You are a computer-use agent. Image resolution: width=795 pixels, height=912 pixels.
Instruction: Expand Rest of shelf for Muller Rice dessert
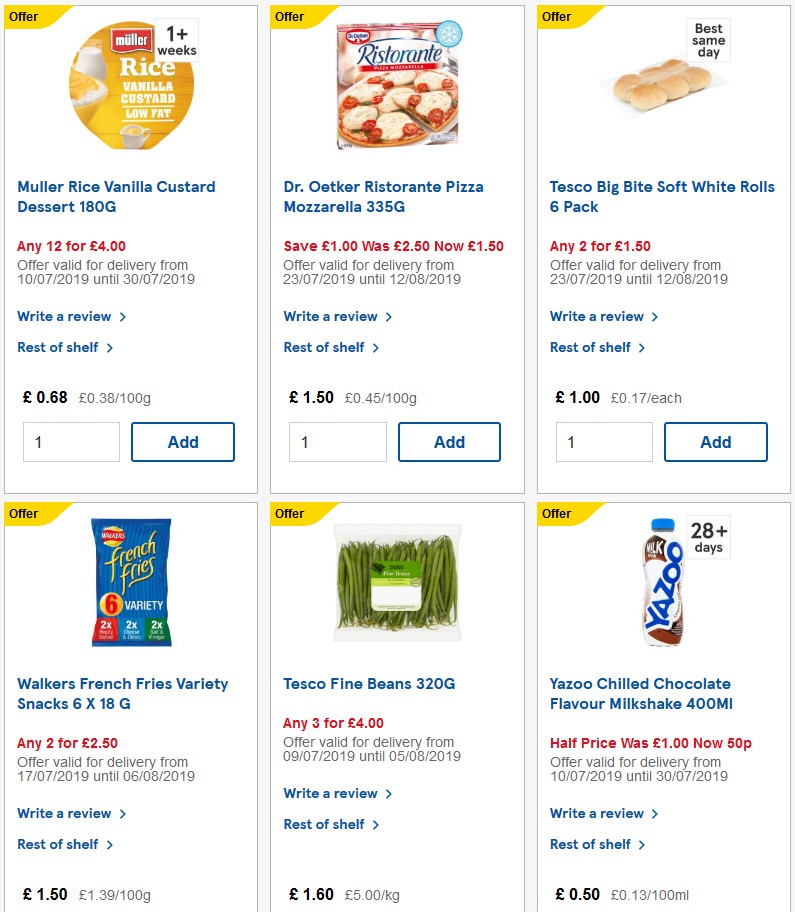(57, 347)
